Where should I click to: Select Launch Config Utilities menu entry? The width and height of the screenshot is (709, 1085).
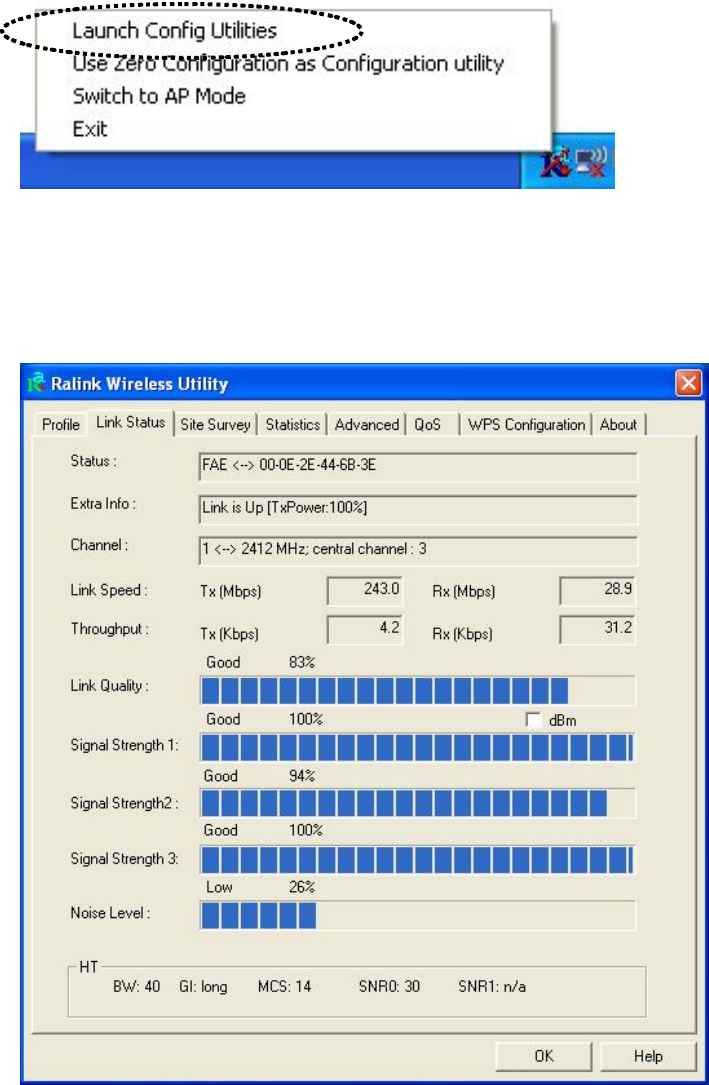pos(174,30)
